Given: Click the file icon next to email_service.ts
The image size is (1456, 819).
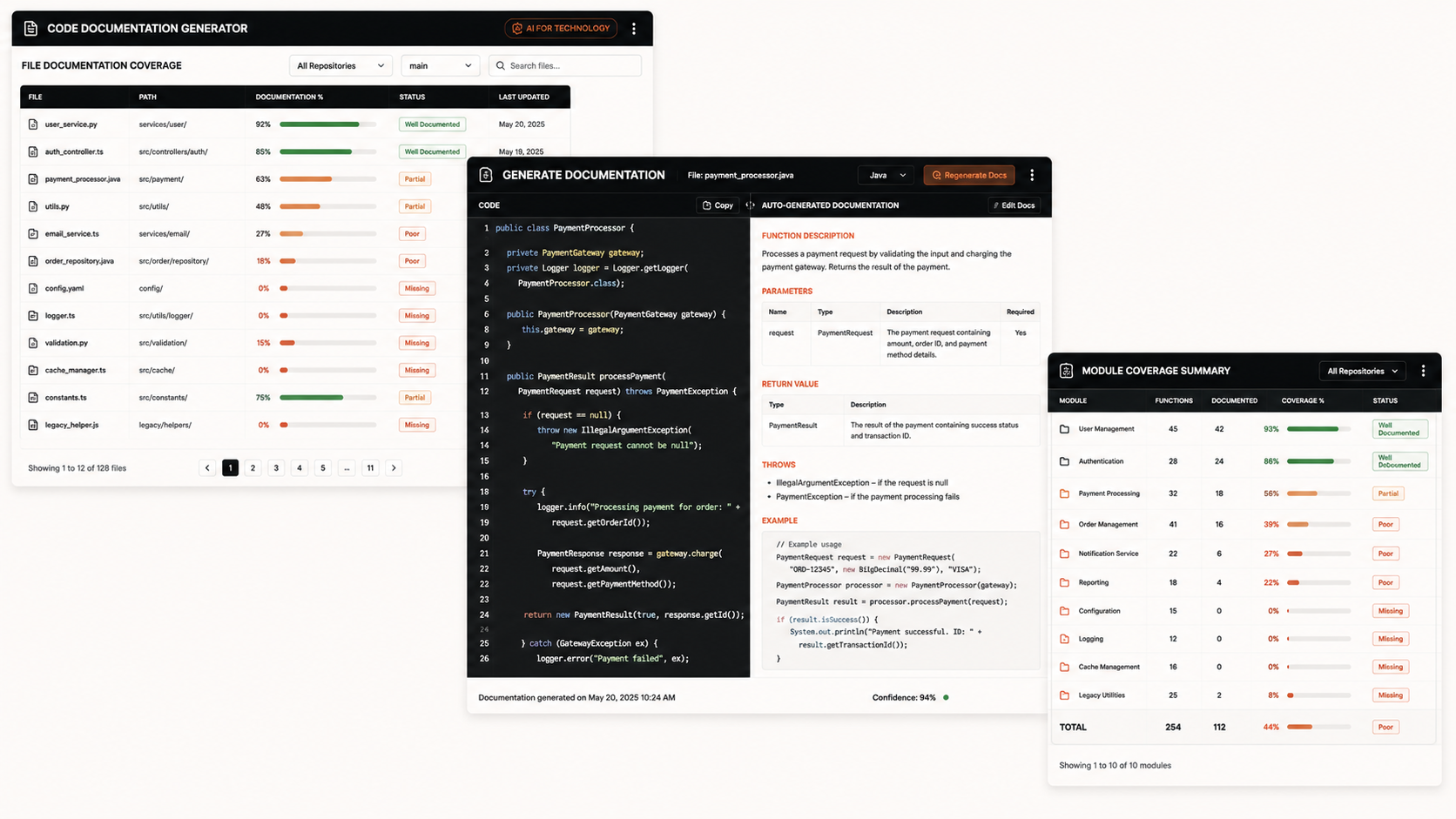Looking at the screenshot, I should pyautogui.click(x=33, y=233).
